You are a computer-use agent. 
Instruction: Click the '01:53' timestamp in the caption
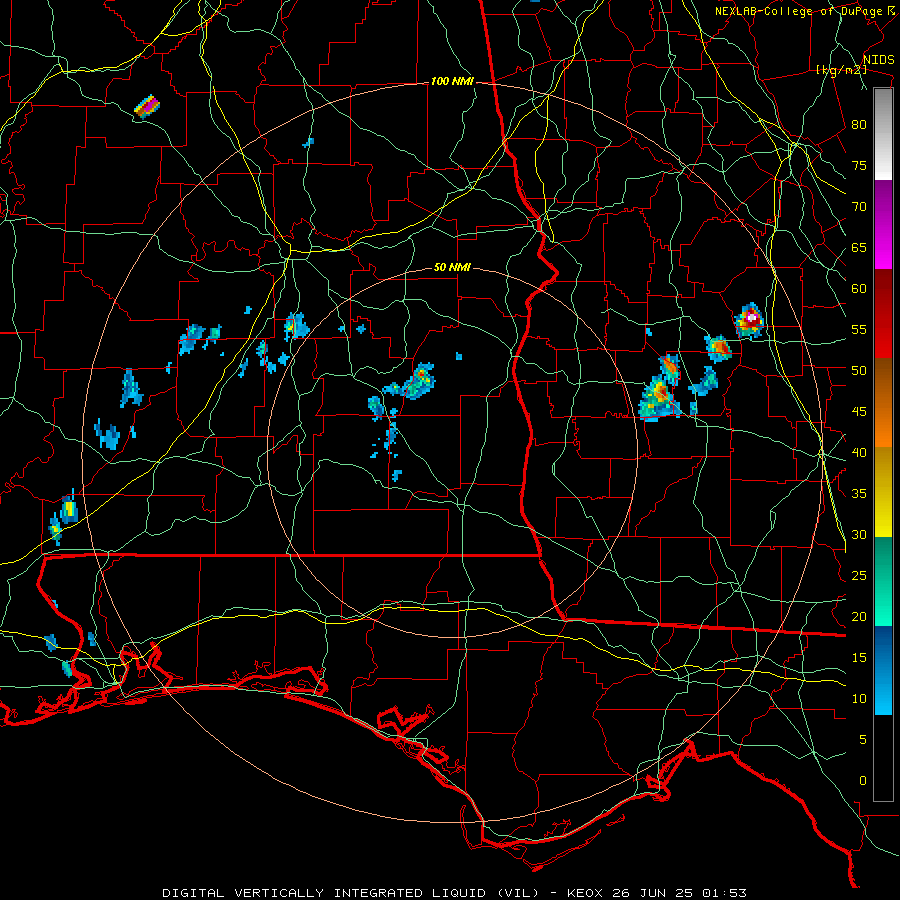click(725, 893)
